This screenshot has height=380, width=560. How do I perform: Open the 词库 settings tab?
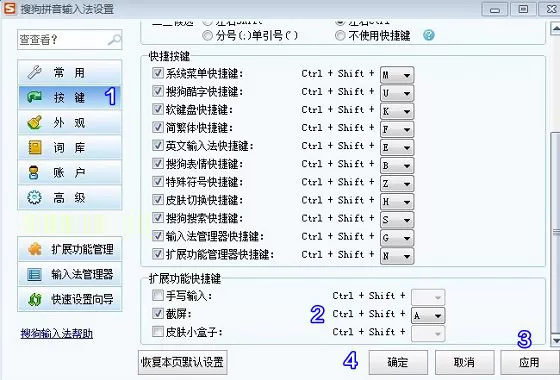pyautogui.click(x=70, y=148)
